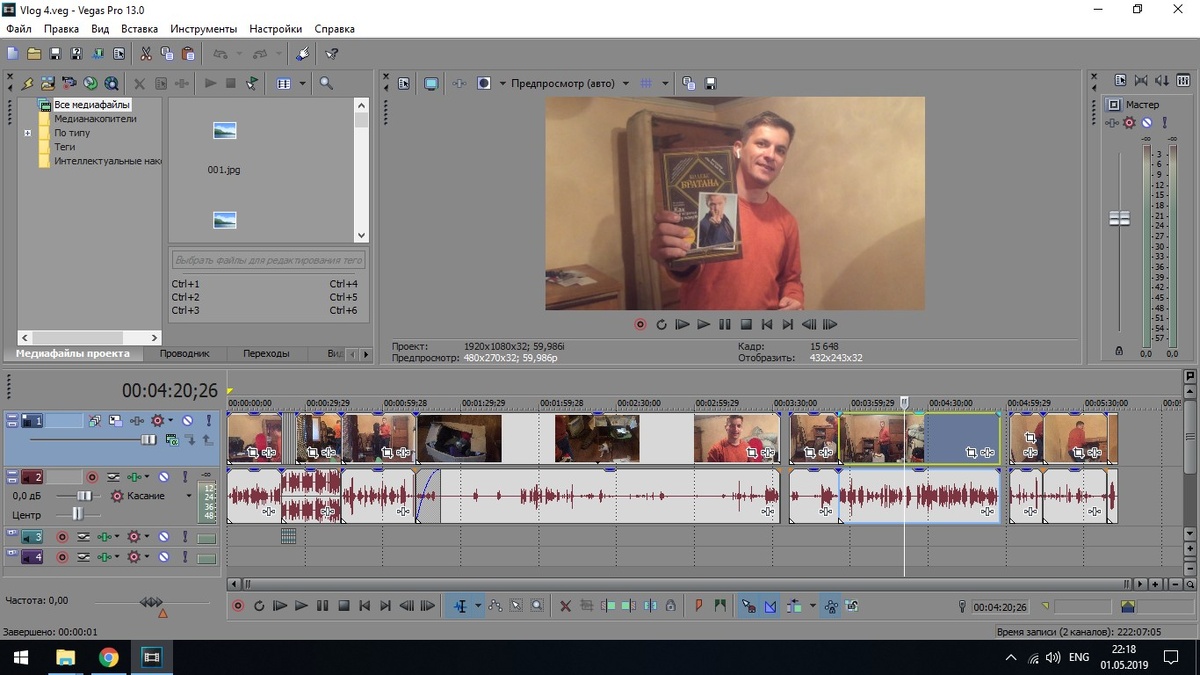Click the Video Preview on External Monitor icon
The height and width of the screenshot is (675, 1200).
click(431, 83)
